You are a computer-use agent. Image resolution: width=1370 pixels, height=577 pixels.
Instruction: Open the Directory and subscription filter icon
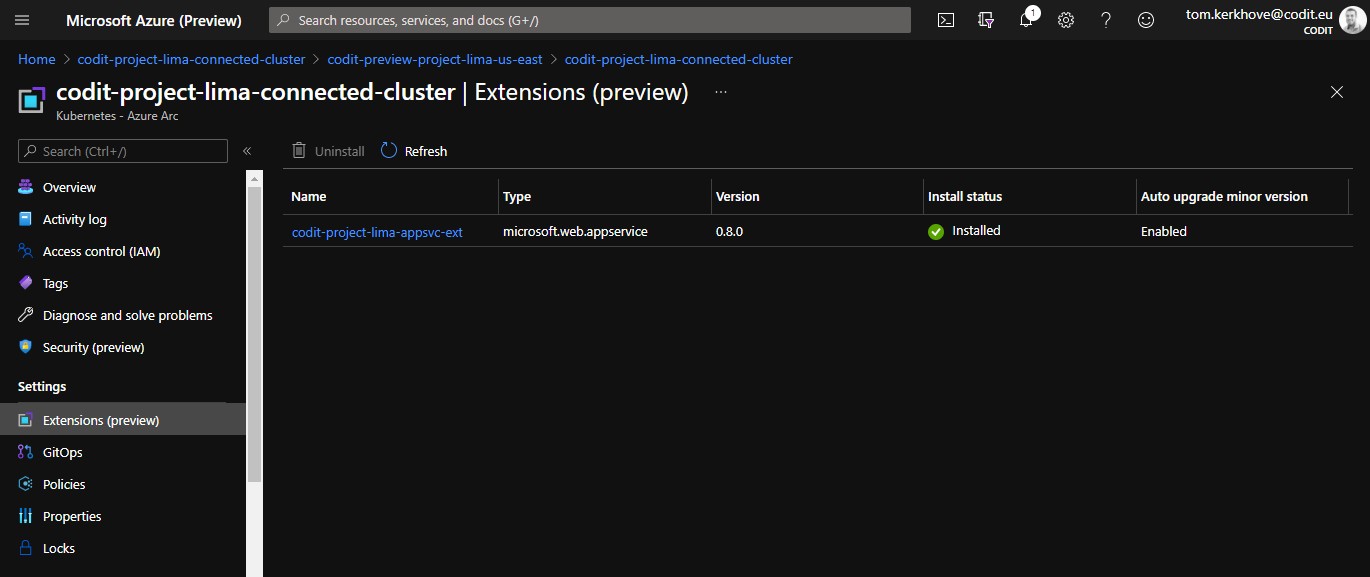tap(986, 20)
